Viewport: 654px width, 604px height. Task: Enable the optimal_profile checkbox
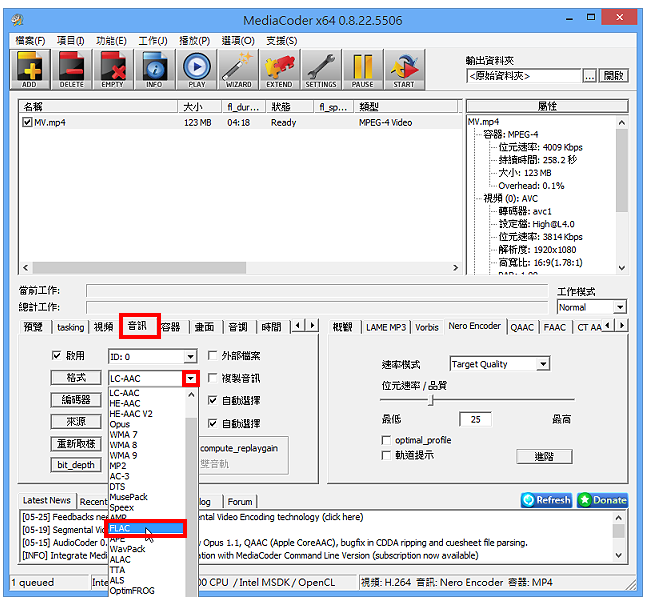pos(386,440)
